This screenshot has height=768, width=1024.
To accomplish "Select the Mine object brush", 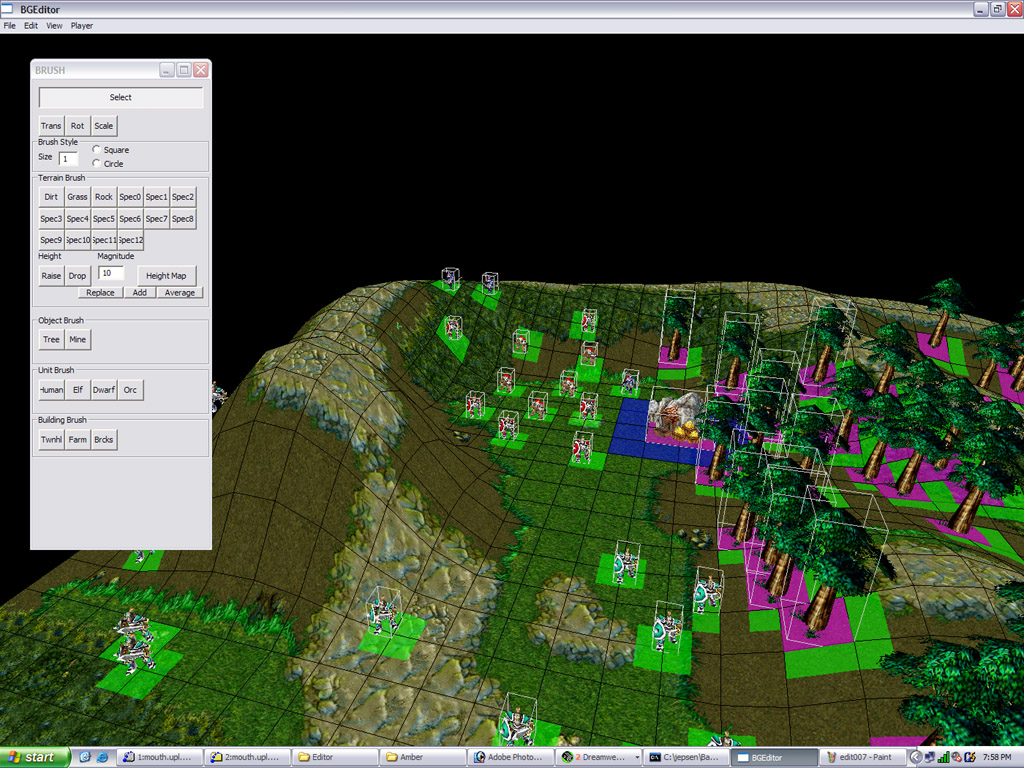I will 77,340.
